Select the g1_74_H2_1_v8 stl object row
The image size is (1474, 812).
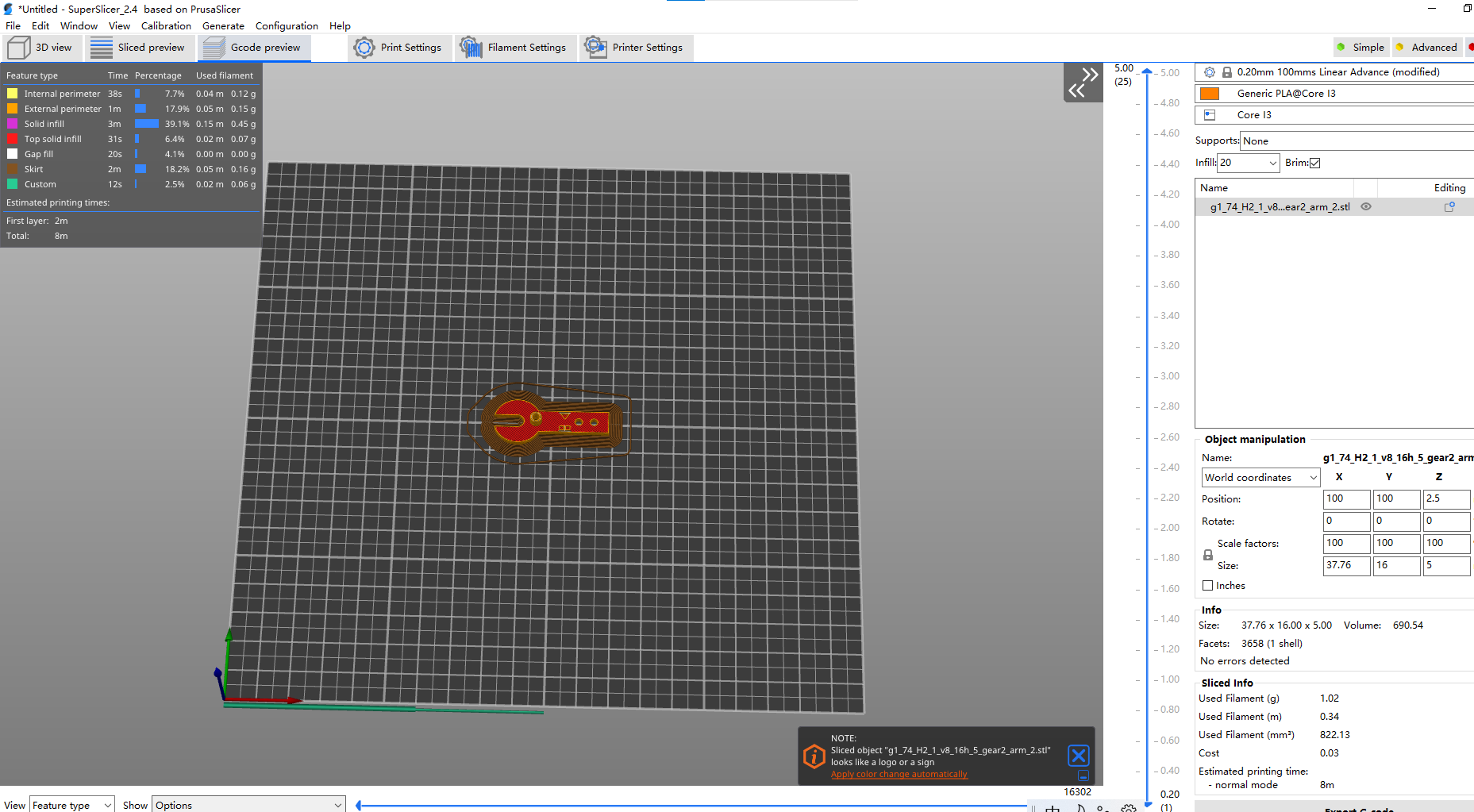[x=1334, y=207]
